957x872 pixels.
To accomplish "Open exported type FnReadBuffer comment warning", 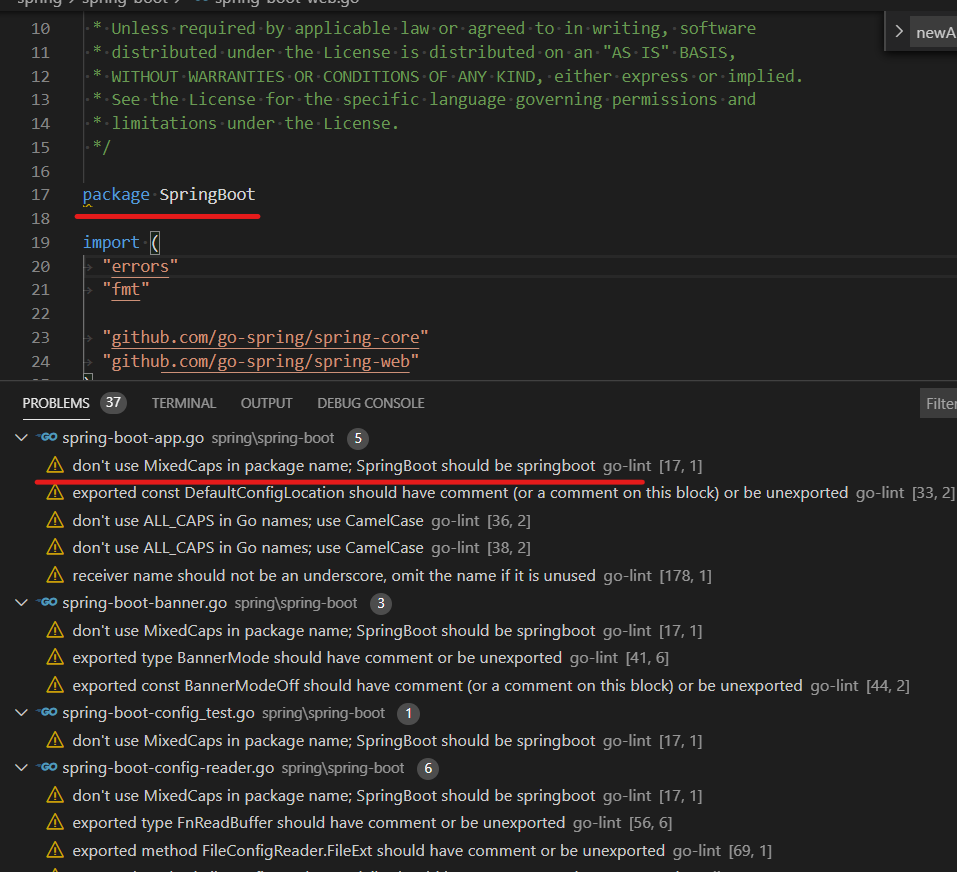I will pyautogui.click(x=319, y=823).
